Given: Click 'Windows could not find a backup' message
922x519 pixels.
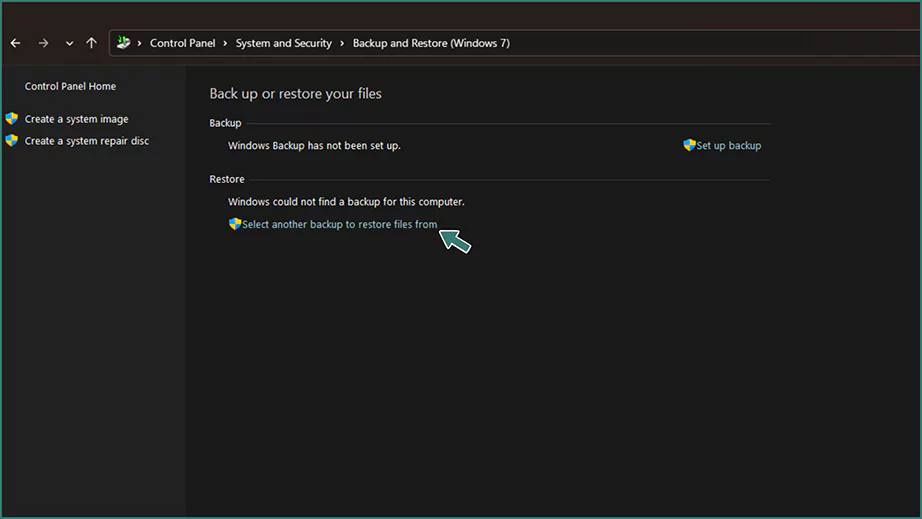Looking at the screenshot, I should (346, 202).
